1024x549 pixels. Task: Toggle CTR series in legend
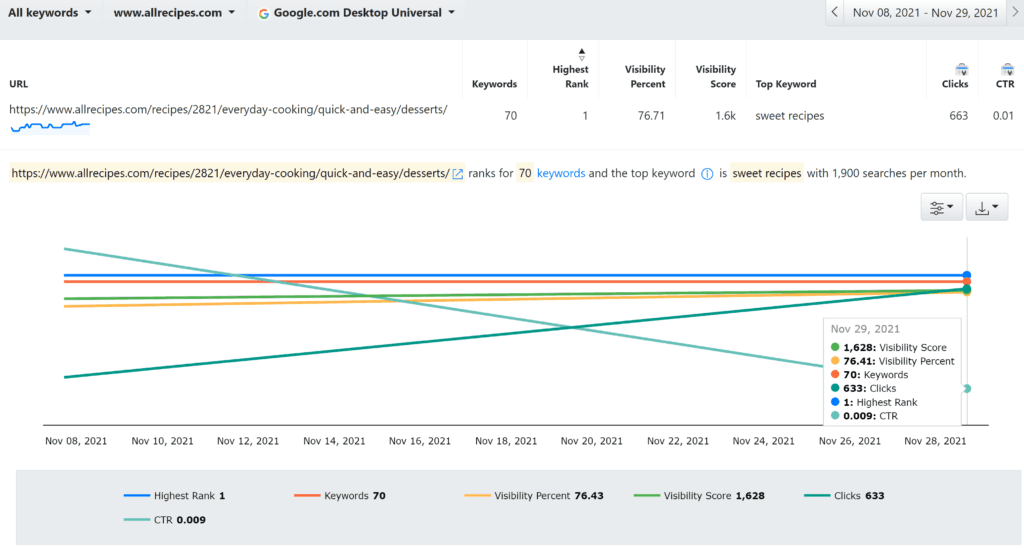[x=165, y=520]
